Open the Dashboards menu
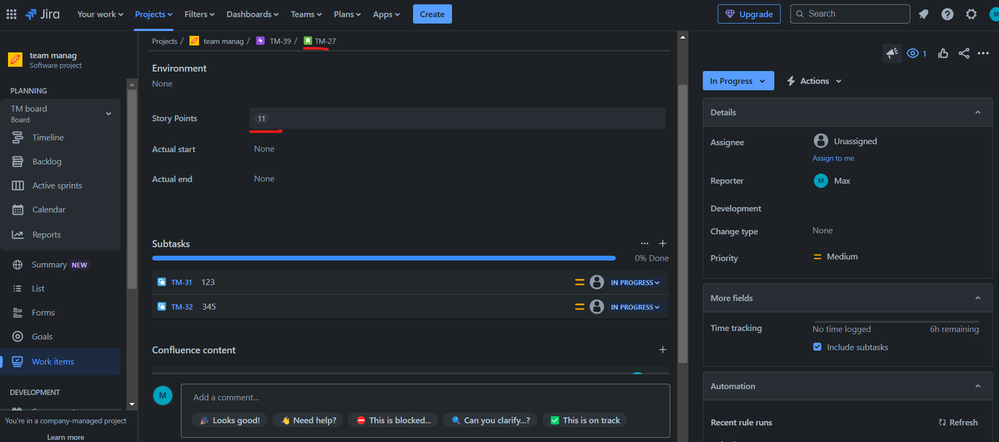Screen dimensions: 999x442 point(252,14)
